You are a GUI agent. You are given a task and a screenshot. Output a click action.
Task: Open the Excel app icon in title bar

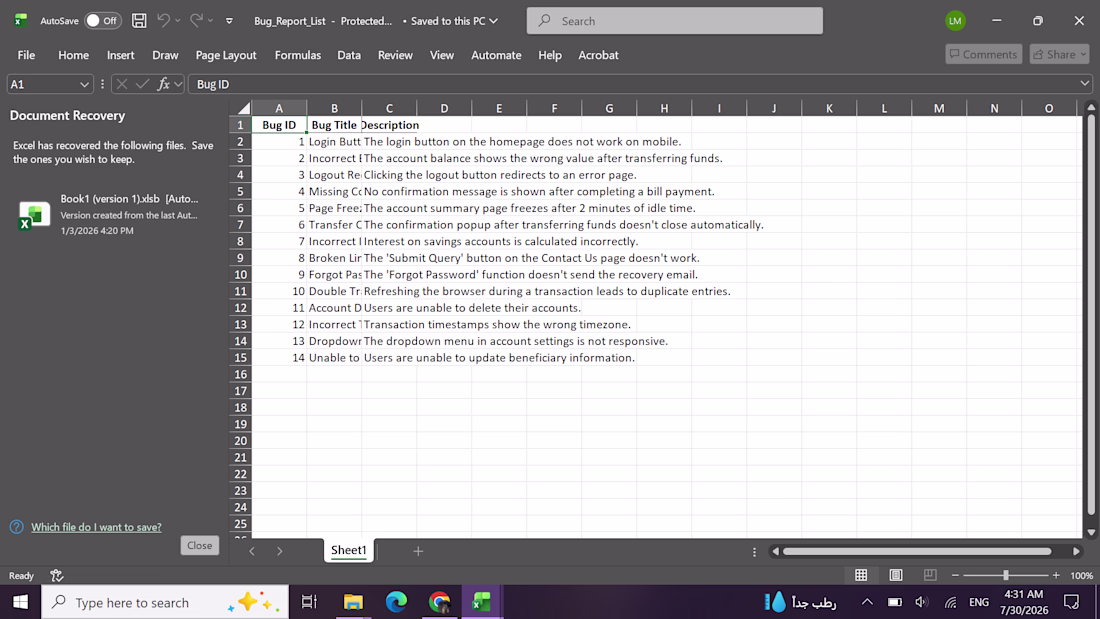tap(20, 20)
